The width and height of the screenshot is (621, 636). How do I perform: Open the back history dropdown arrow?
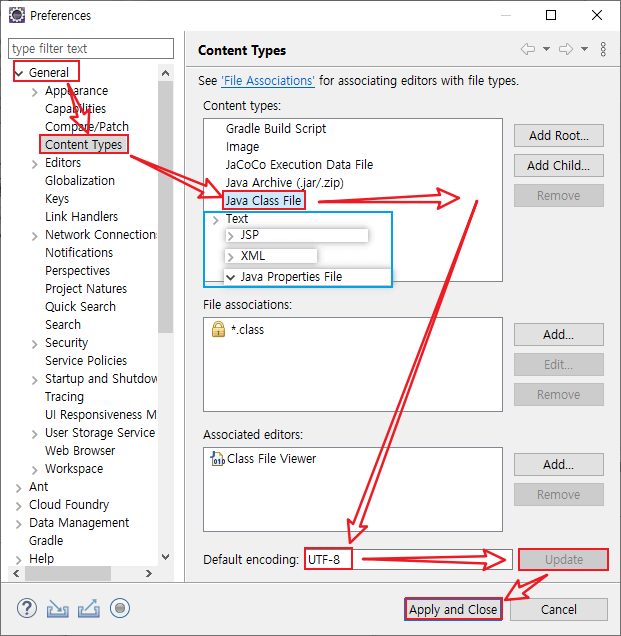click(546, 49)
